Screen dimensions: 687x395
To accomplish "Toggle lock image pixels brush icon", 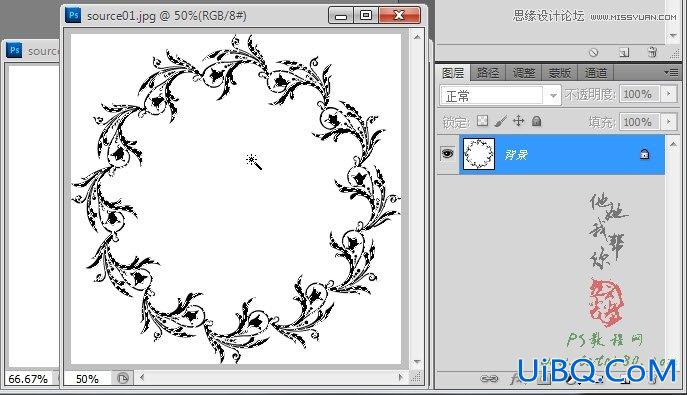I will coord(500,121).
